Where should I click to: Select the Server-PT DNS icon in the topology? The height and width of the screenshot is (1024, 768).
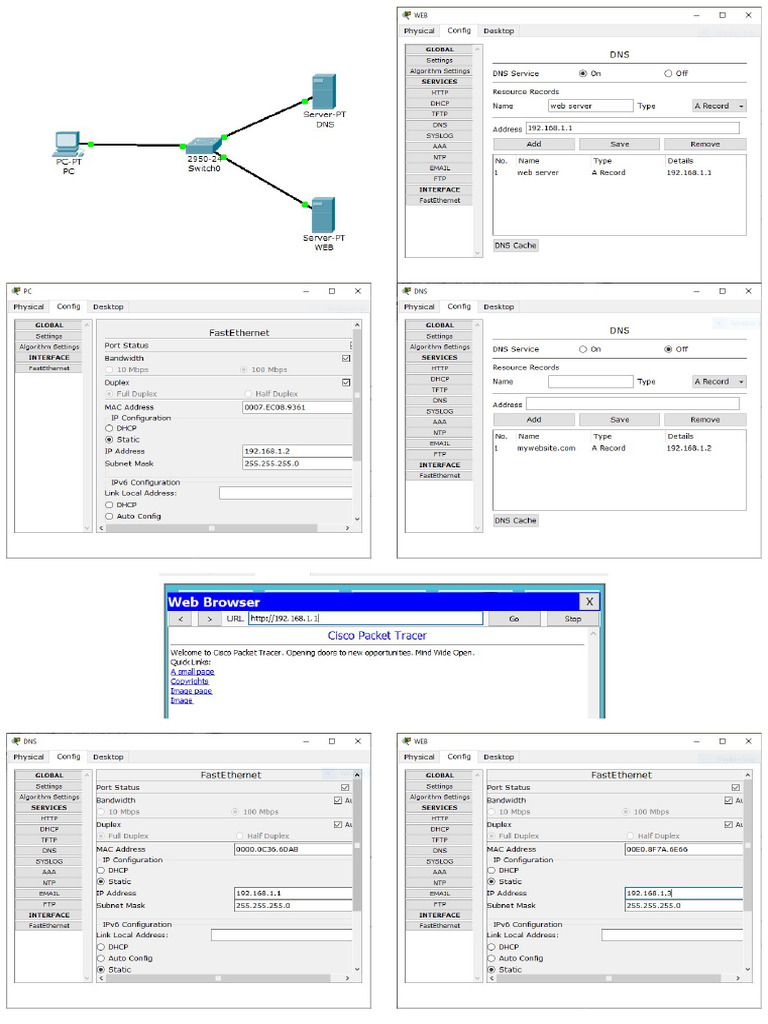[x=324, y=91]
